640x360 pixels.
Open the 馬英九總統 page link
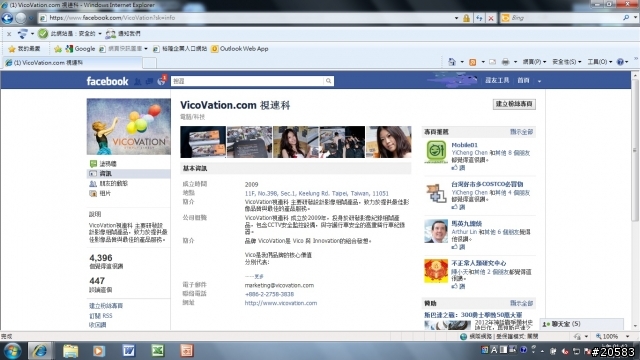[x=467, y=224]
